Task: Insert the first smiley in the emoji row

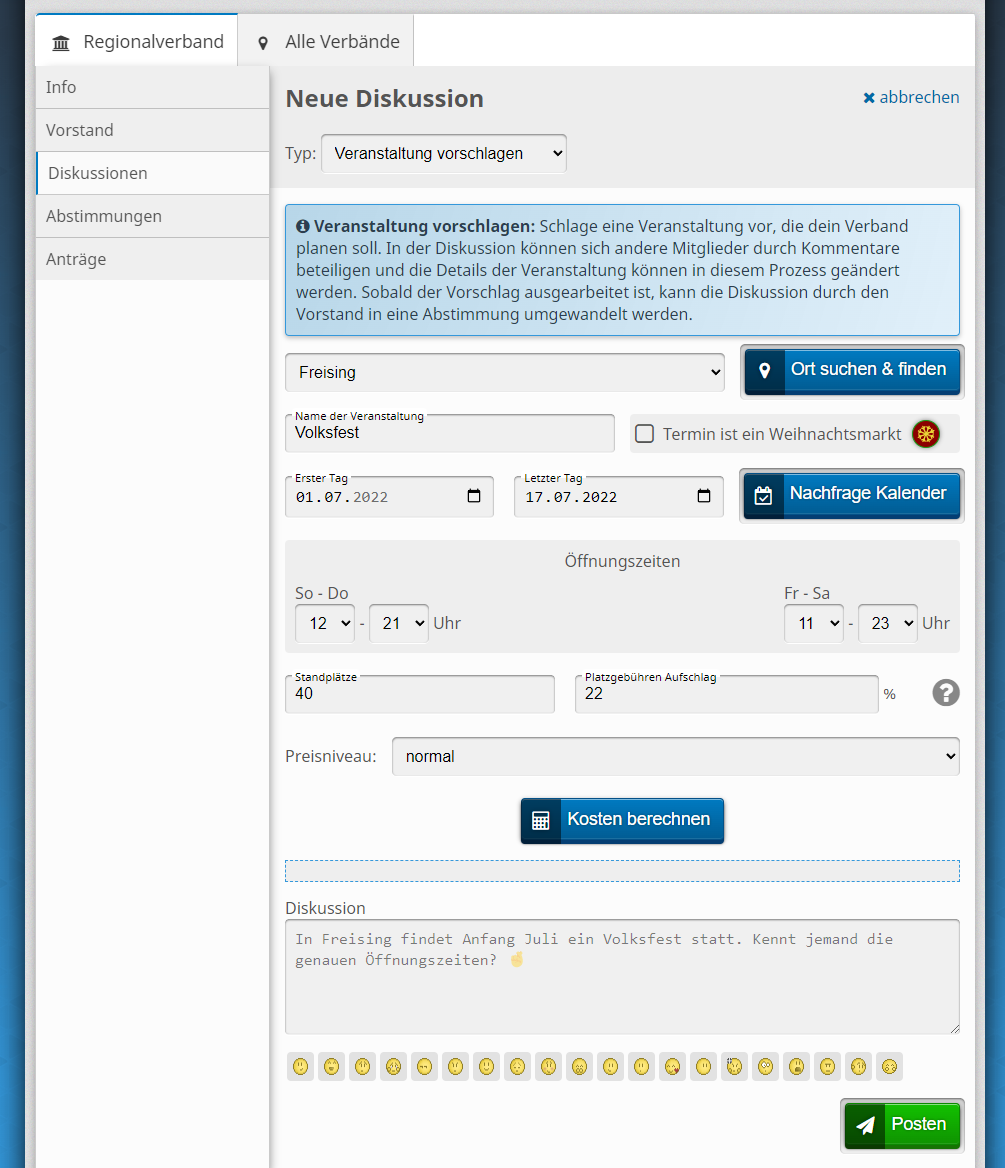Action: pyautogui.click(x=300, y=1067)
